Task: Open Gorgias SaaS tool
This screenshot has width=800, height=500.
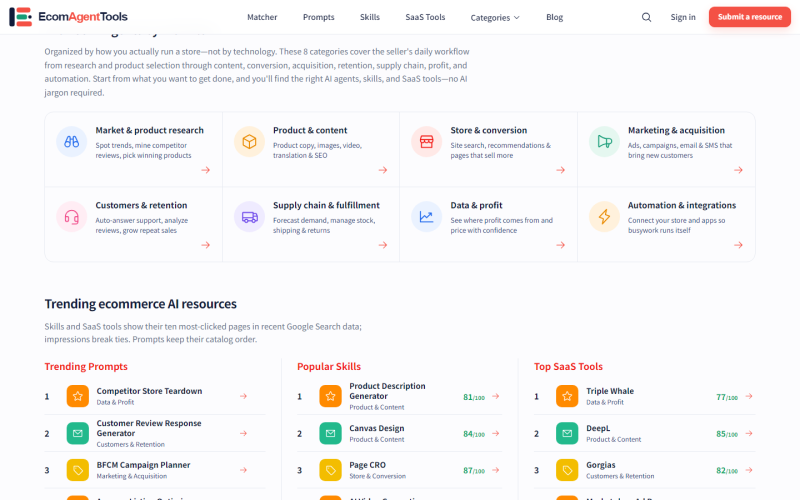Action: point(601,465)
